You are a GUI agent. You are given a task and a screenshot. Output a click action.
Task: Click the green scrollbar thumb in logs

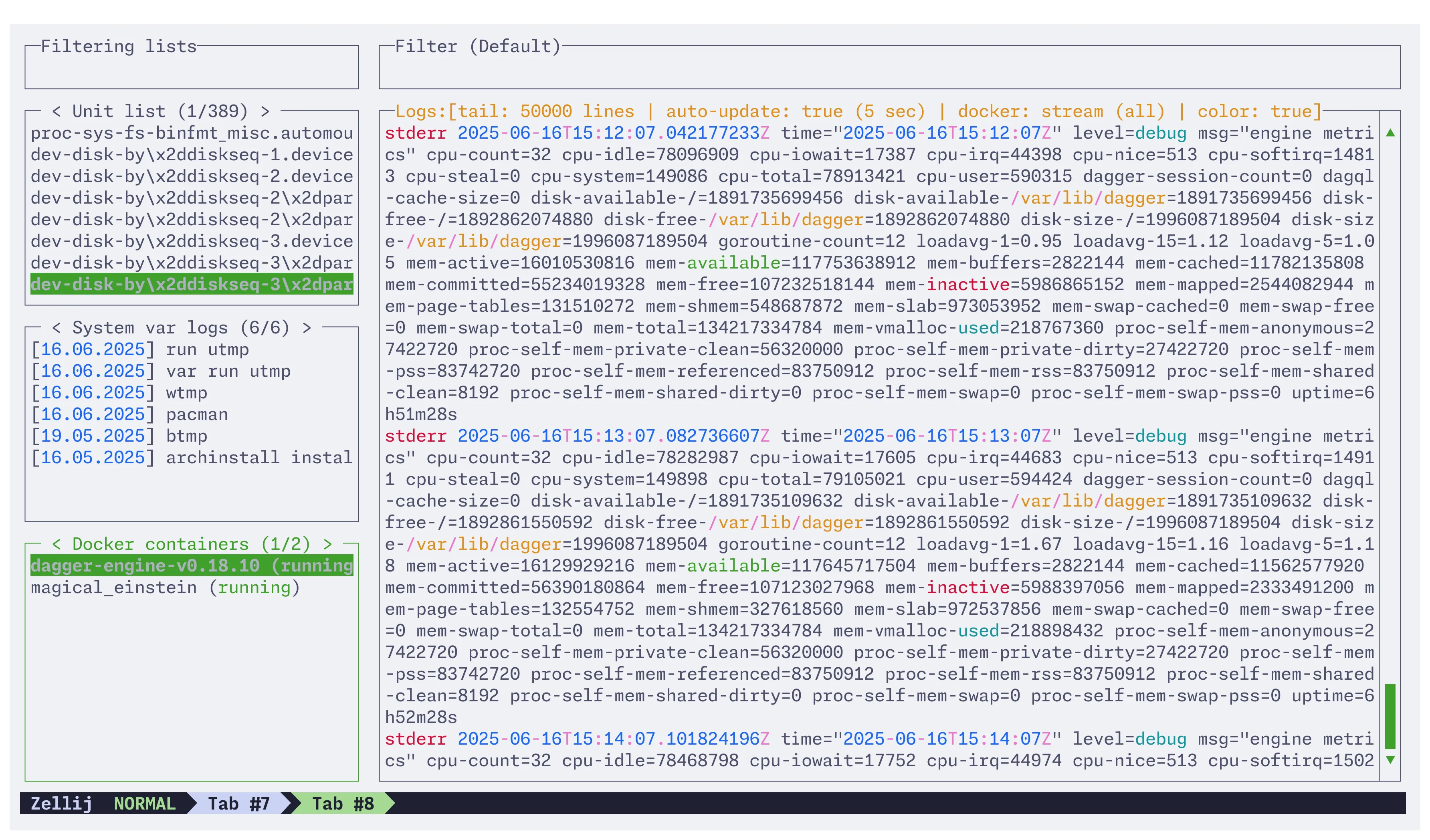point(1390,717)
